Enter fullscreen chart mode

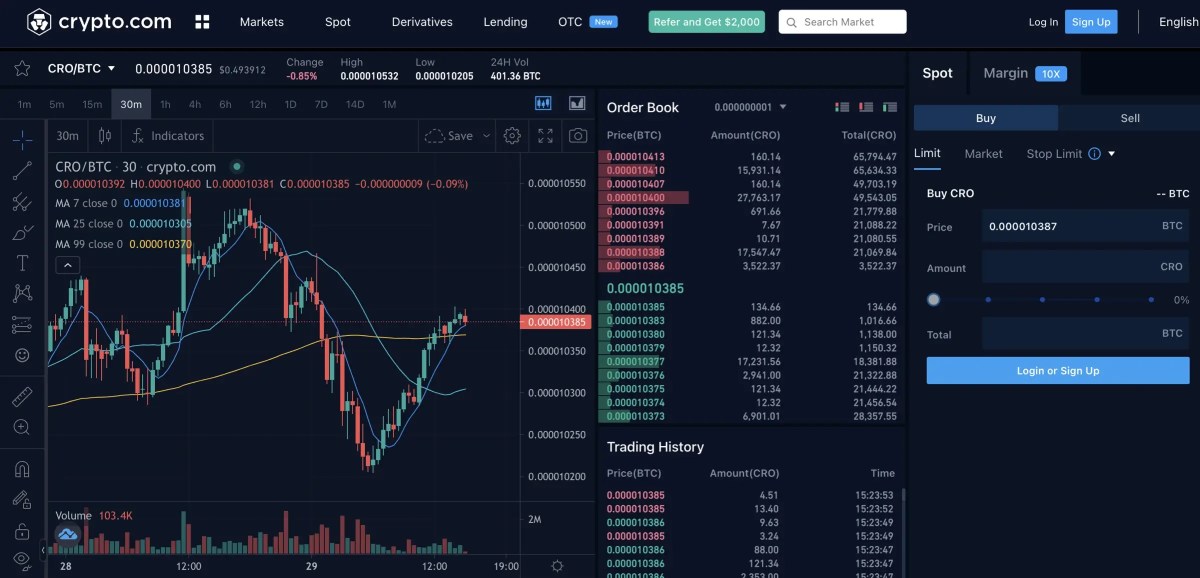[x=545, y=136]
